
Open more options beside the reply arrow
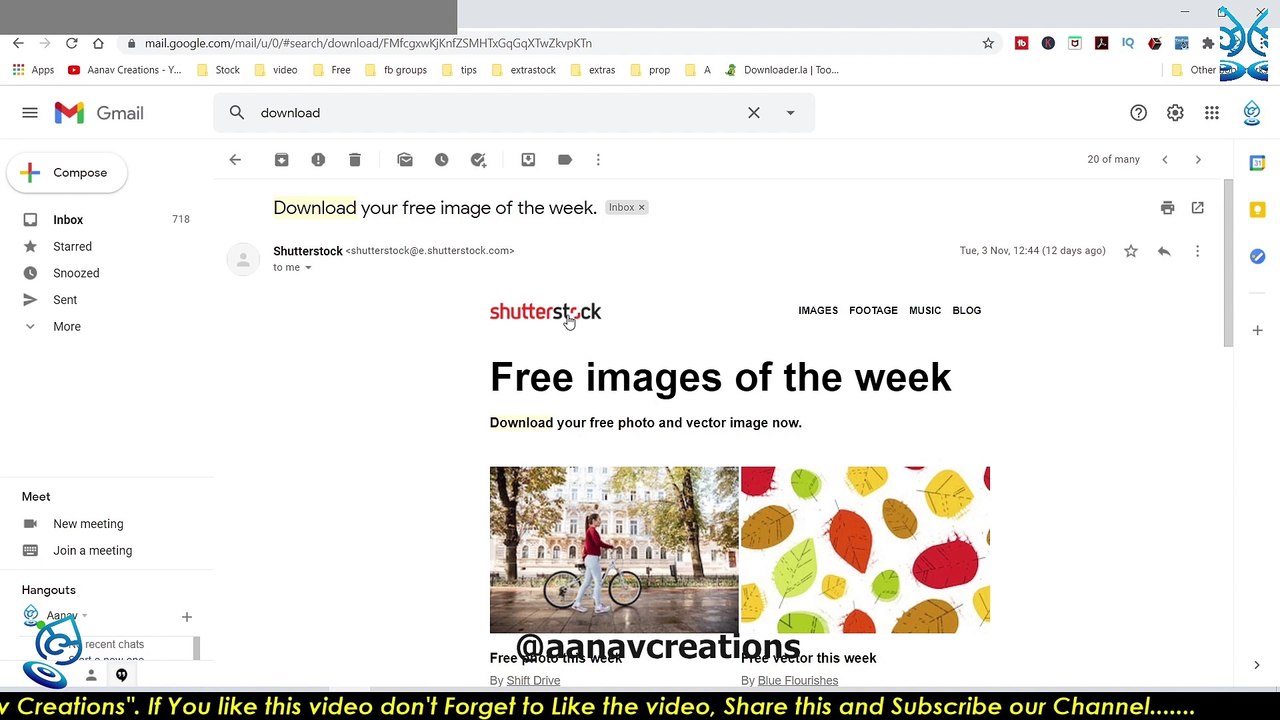point(1197,251)
